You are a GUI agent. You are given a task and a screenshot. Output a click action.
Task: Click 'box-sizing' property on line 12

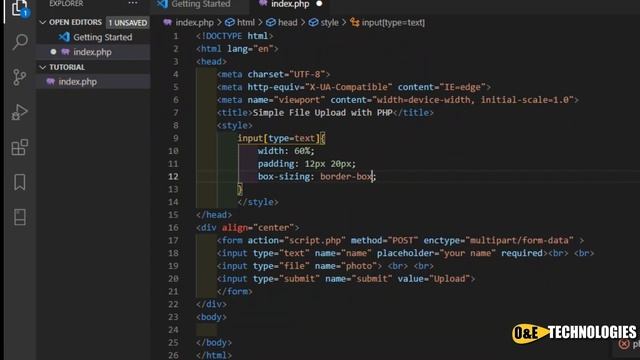click(x=284, y=176)
